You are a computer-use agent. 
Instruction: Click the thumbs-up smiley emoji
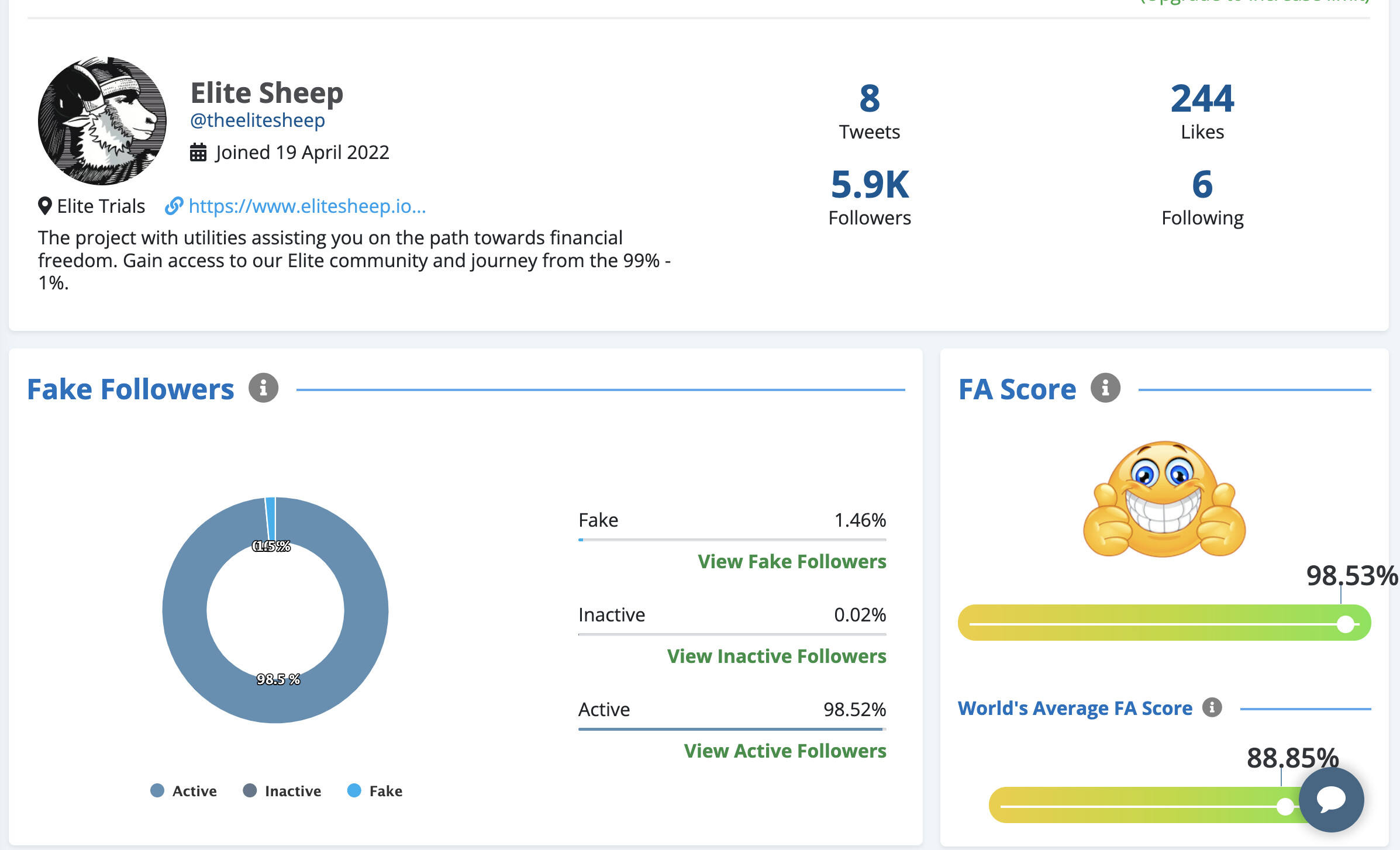coord(1164,499)
